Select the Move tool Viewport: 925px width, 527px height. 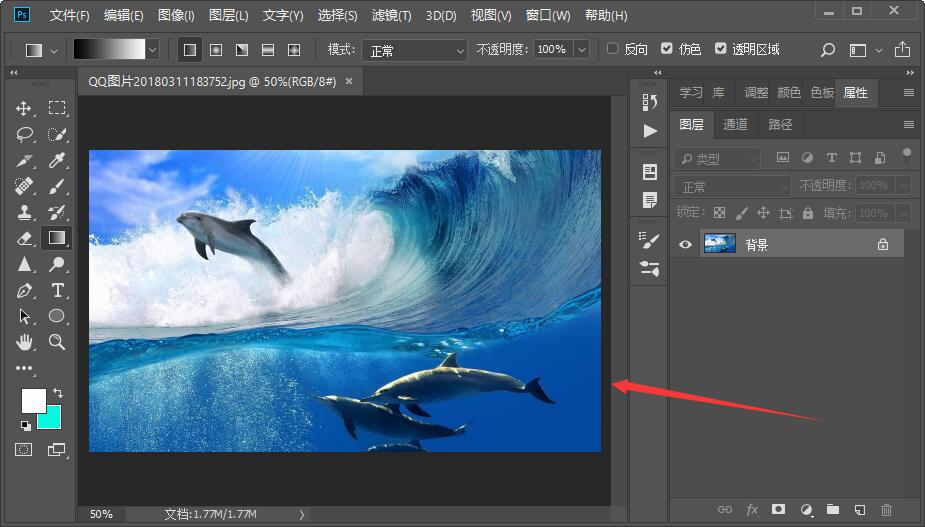[24, 108]
